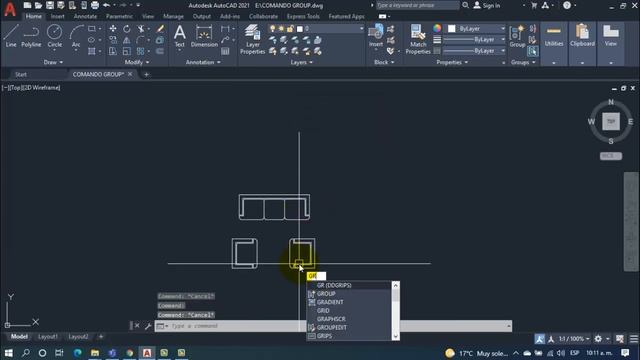Open annotation scale 1:1 / 100% dropdown

(574, 339)
